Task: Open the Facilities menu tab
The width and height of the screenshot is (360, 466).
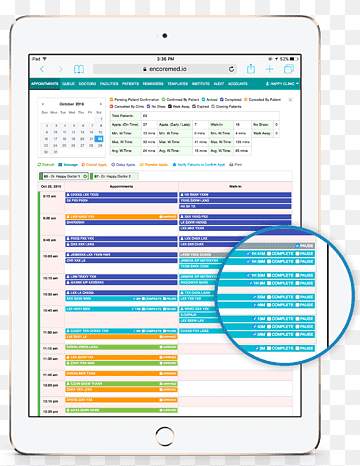Action: 109,84
